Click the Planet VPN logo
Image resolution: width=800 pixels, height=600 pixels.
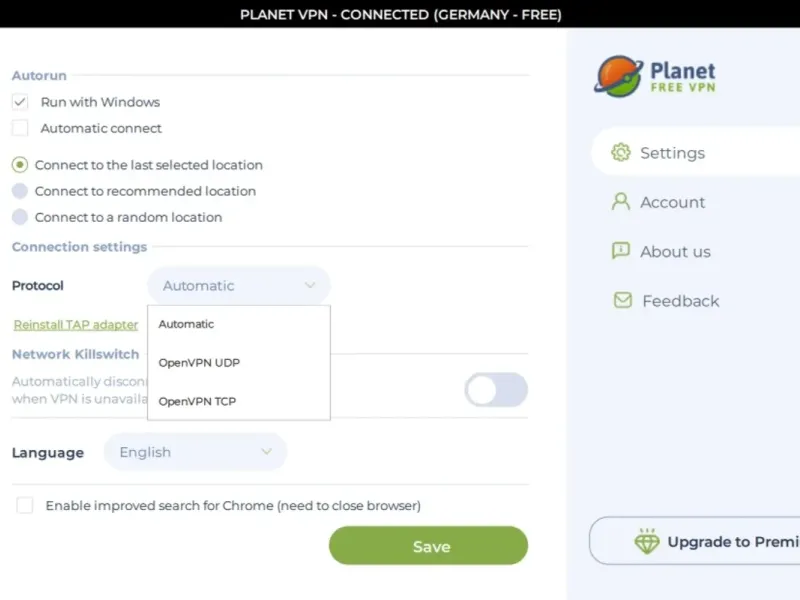(655, 76)
